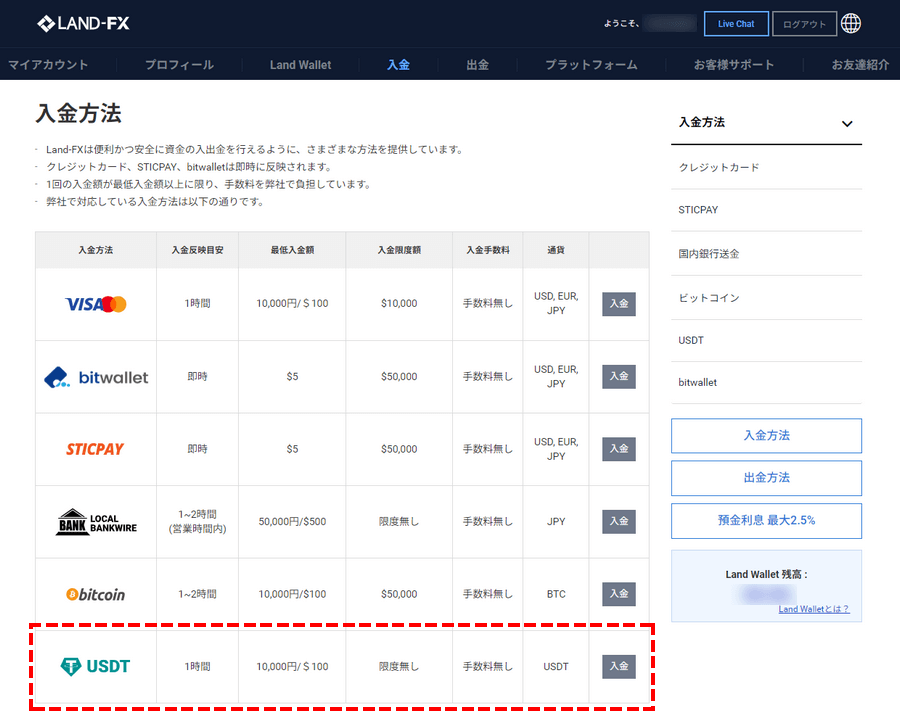Screen dimensions: 900x720
Task: Open the globe language selector
Action: click(x=851, y=24)
